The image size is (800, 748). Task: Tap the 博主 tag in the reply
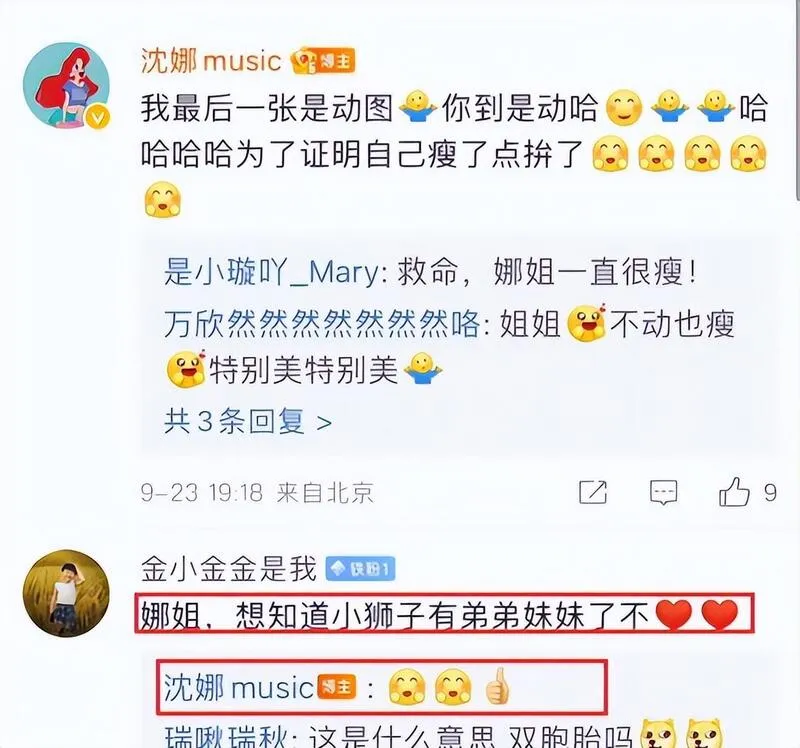pos(336,687)
